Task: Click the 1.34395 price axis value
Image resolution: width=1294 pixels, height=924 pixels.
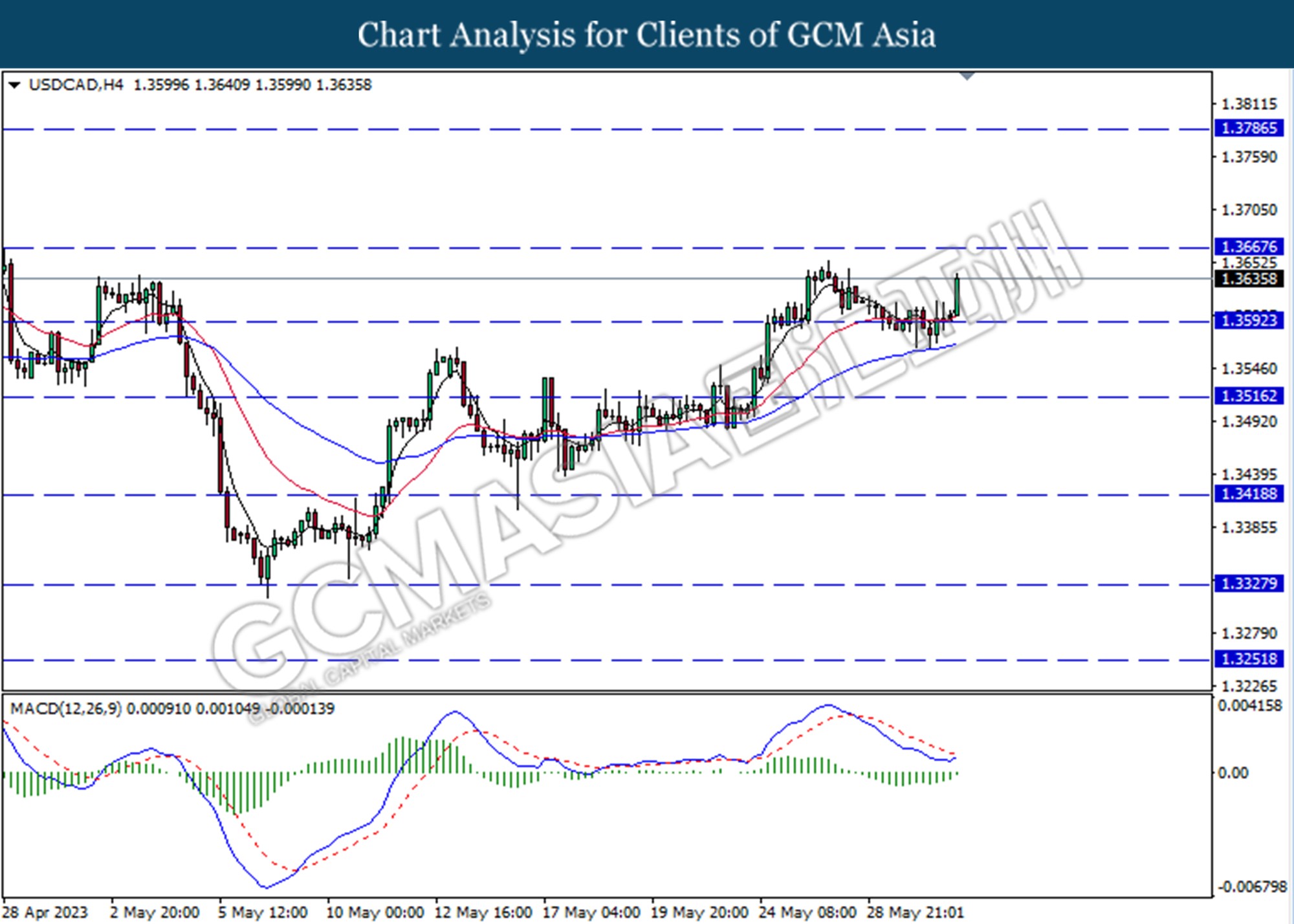Action: pos(1249,474)
